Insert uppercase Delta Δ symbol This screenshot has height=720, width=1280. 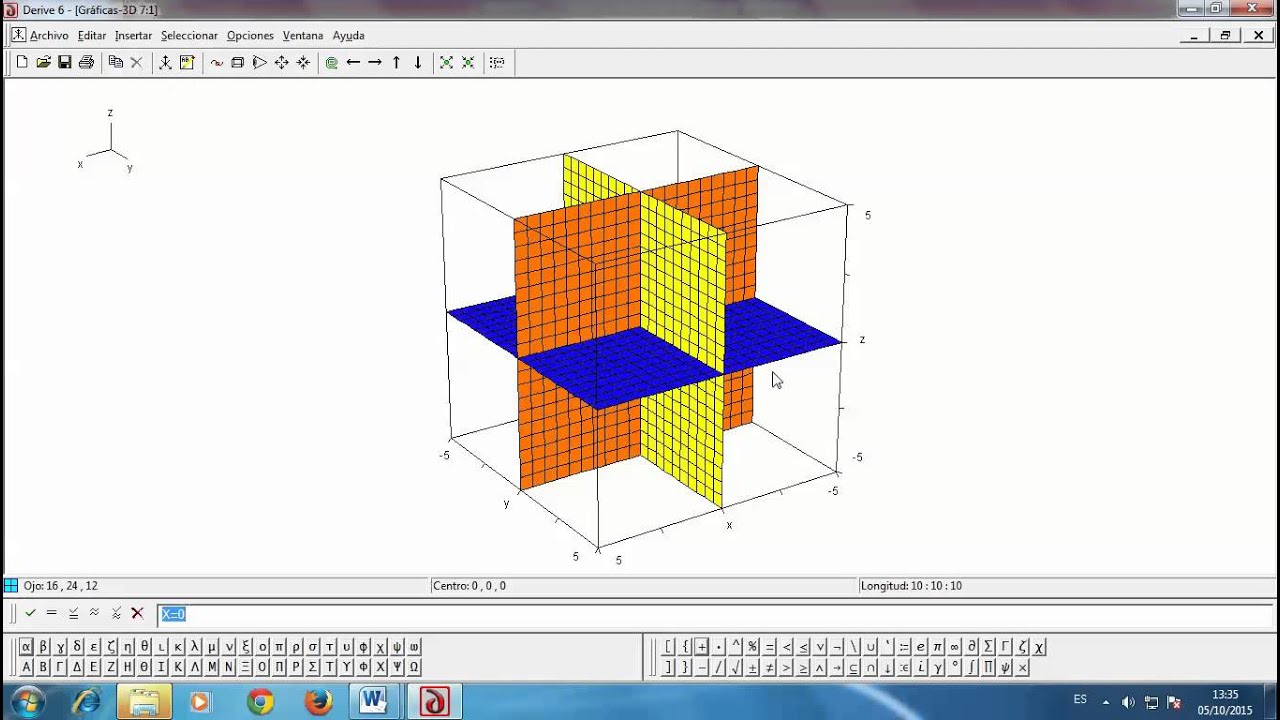77,667
